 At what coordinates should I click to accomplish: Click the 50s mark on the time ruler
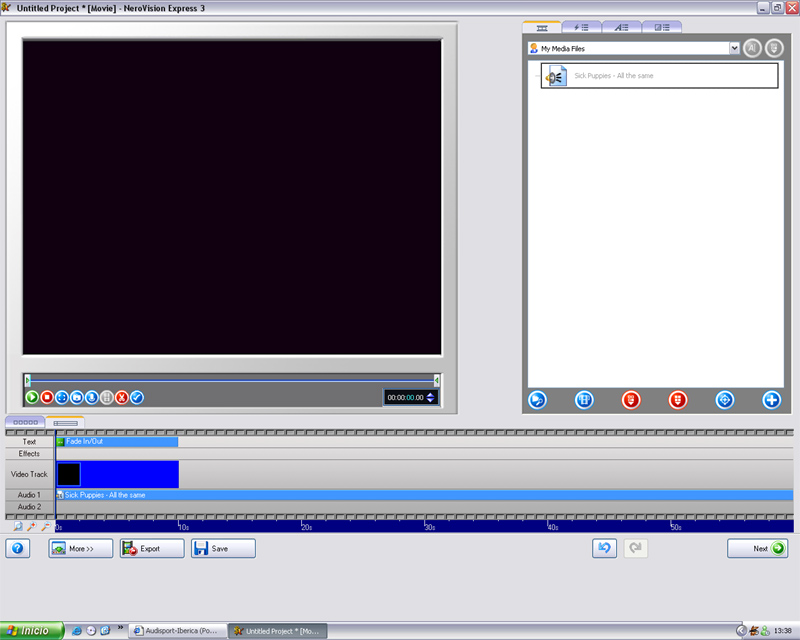pos(676,527)
